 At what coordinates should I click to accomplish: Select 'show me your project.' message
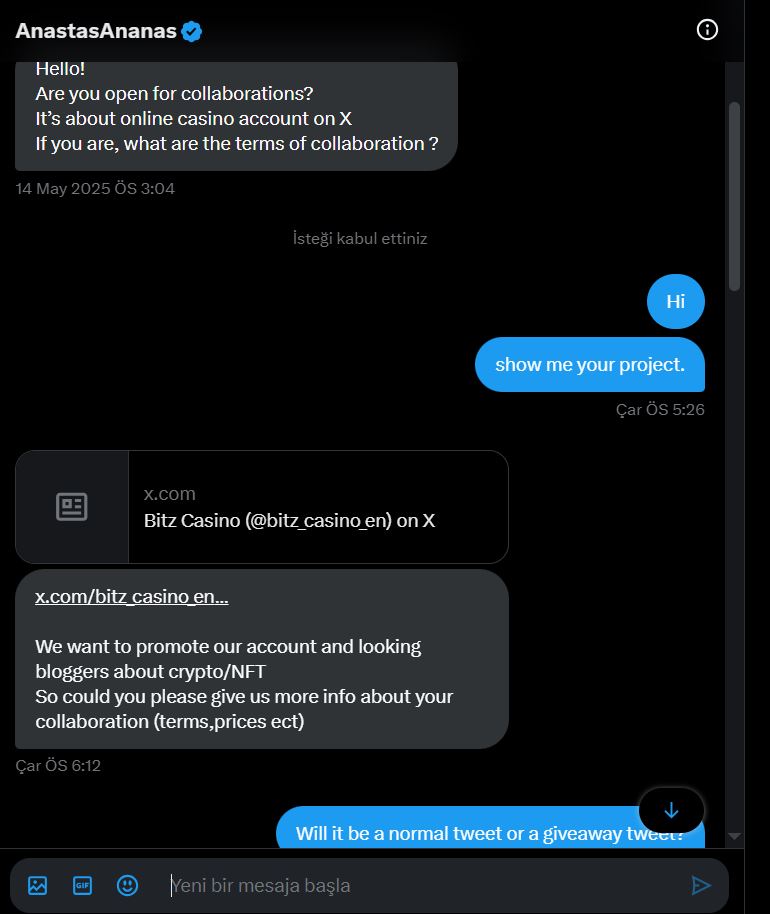590,364
